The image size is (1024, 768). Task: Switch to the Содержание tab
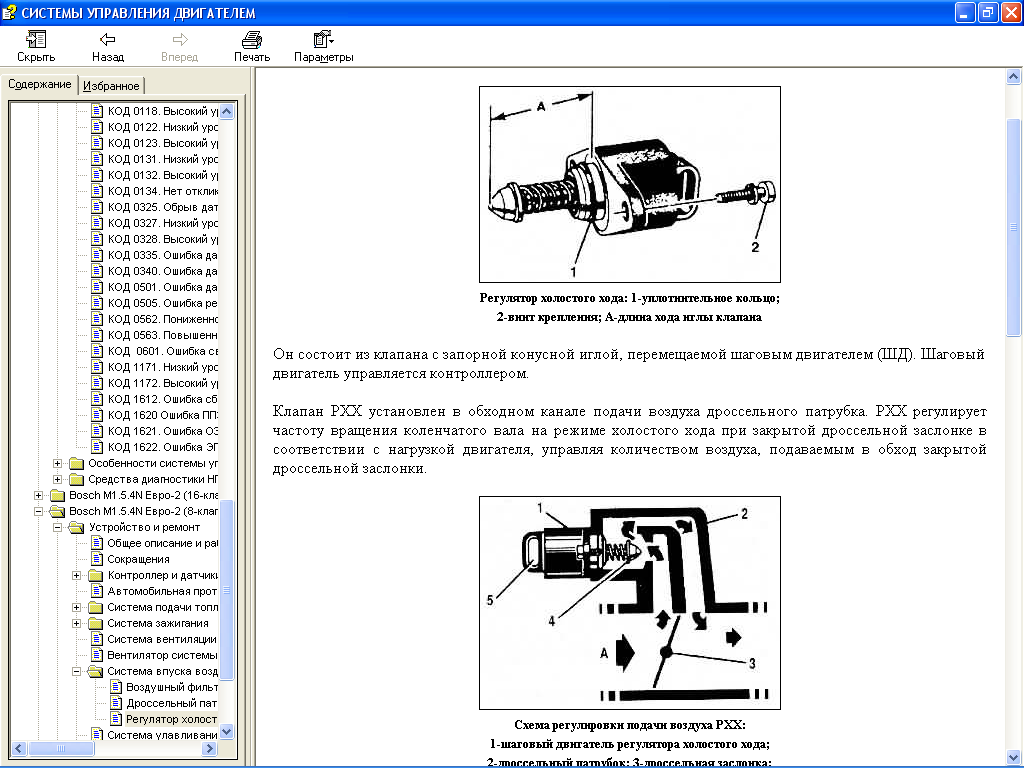point(40,84)
